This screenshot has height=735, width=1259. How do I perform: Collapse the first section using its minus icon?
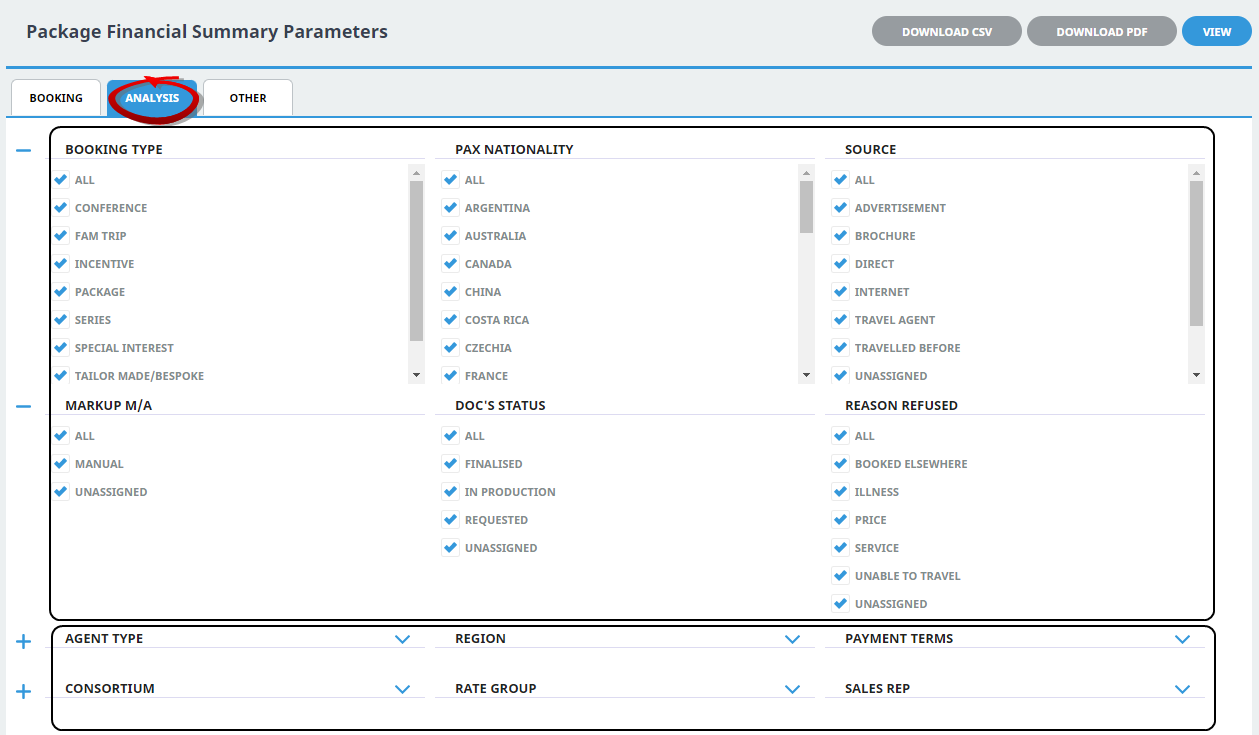[24, 150]
